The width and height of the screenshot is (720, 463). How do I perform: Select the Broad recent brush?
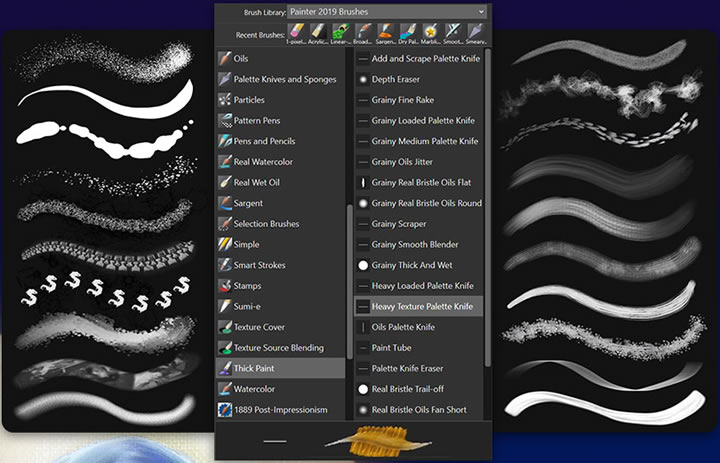tap(364, 34)
